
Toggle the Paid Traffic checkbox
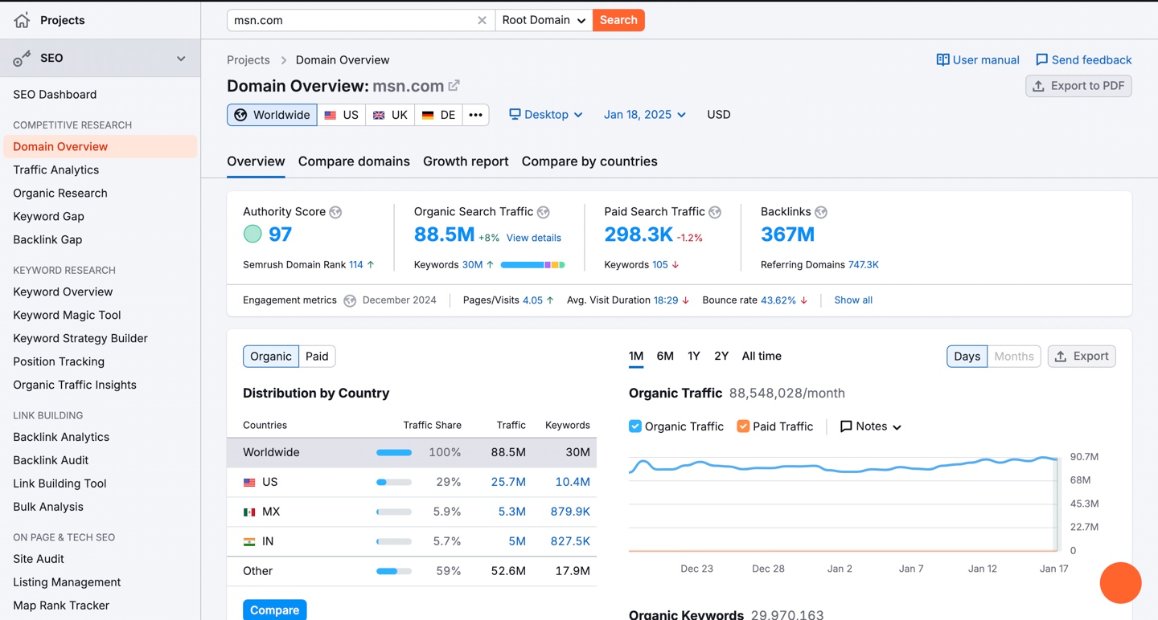click(x=743, y=426)
